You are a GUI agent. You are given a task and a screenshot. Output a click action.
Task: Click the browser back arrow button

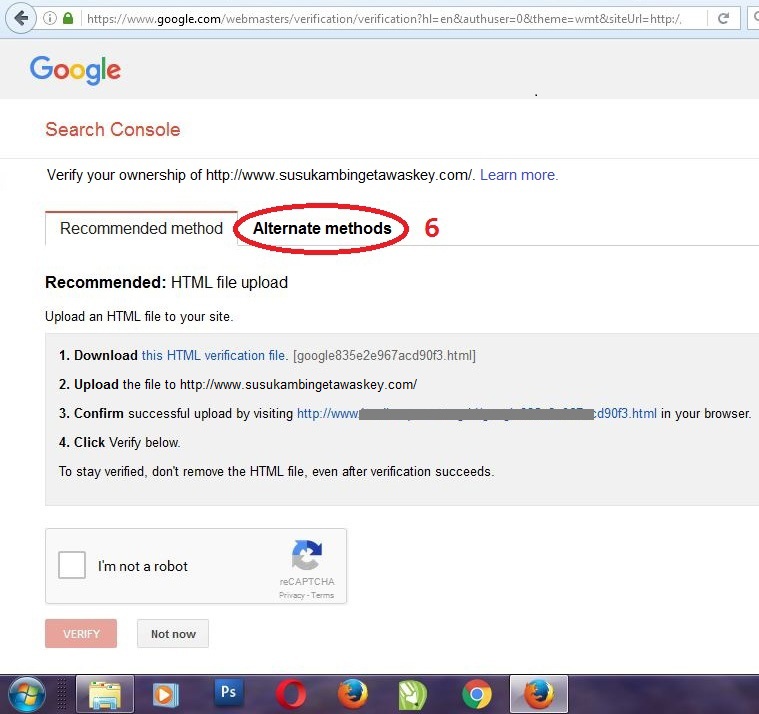[x=20, y=18]
